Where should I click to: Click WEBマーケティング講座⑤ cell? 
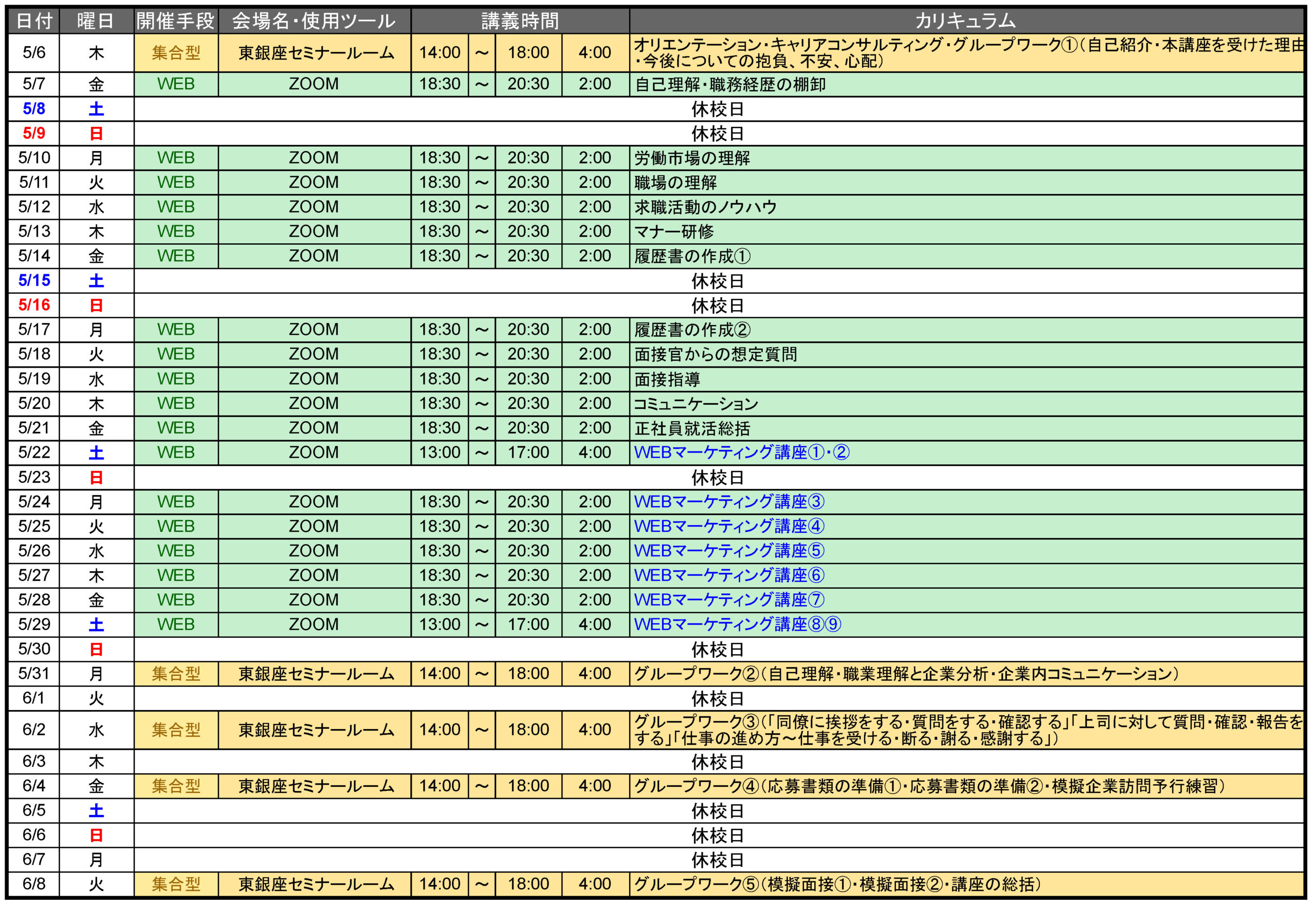966,551
